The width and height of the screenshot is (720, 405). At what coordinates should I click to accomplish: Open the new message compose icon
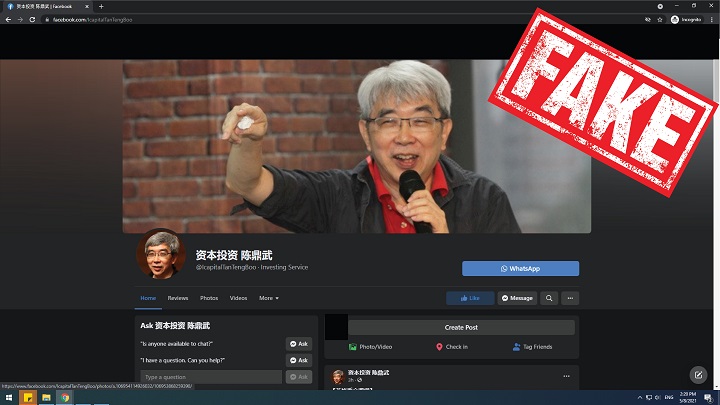(698, 375)
